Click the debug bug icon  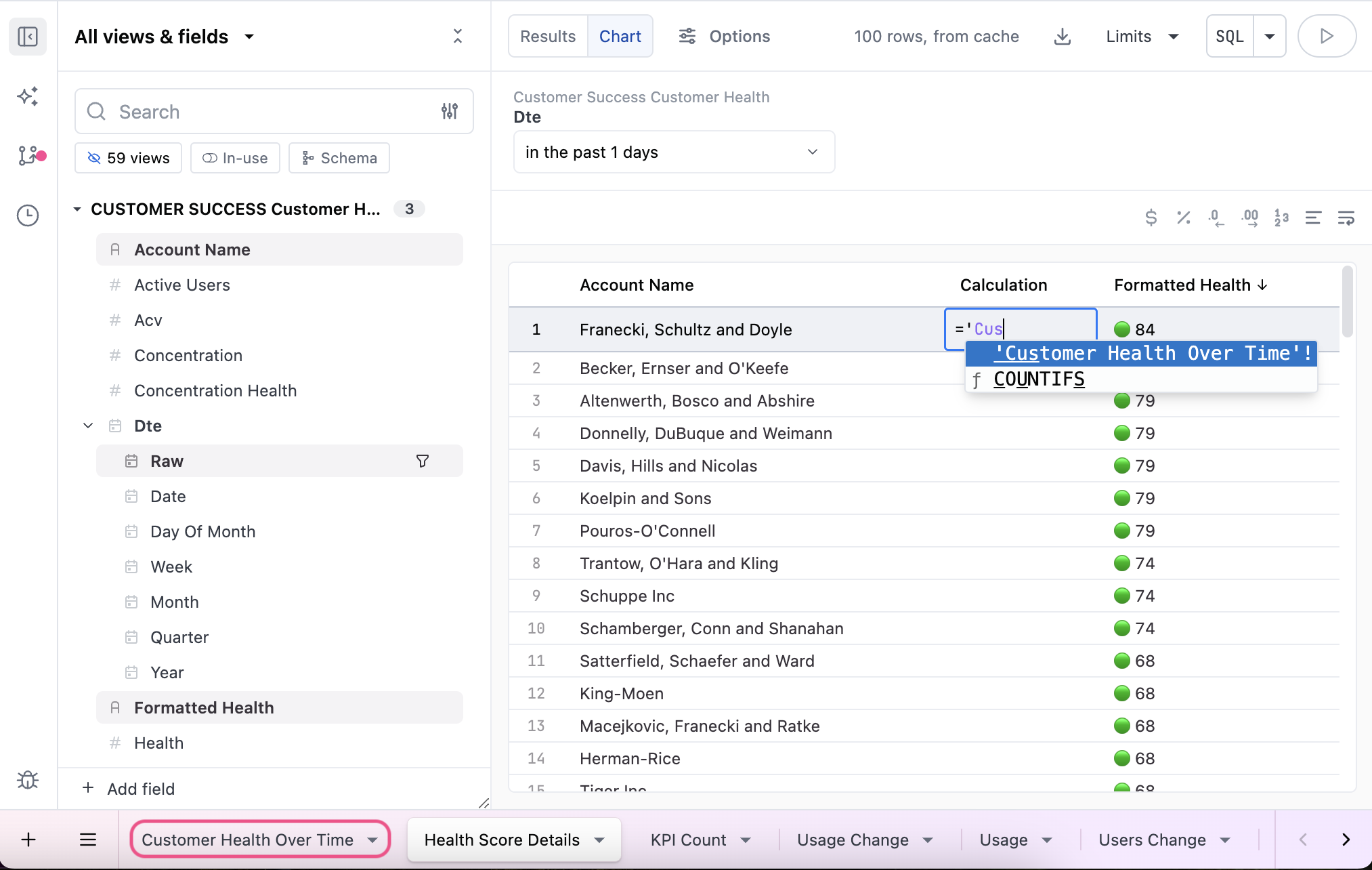(28, 780)
